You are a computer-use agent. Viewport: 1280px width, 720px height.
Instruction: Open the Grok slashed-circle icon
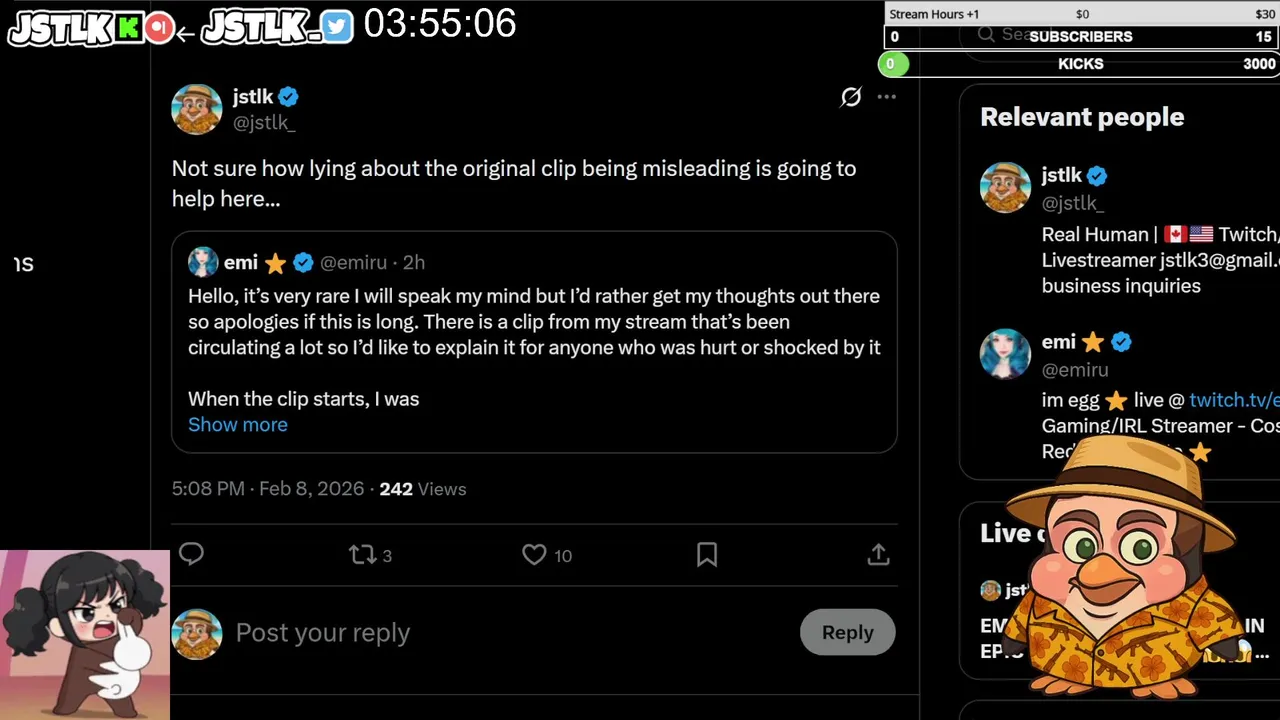tap(850, 97)
